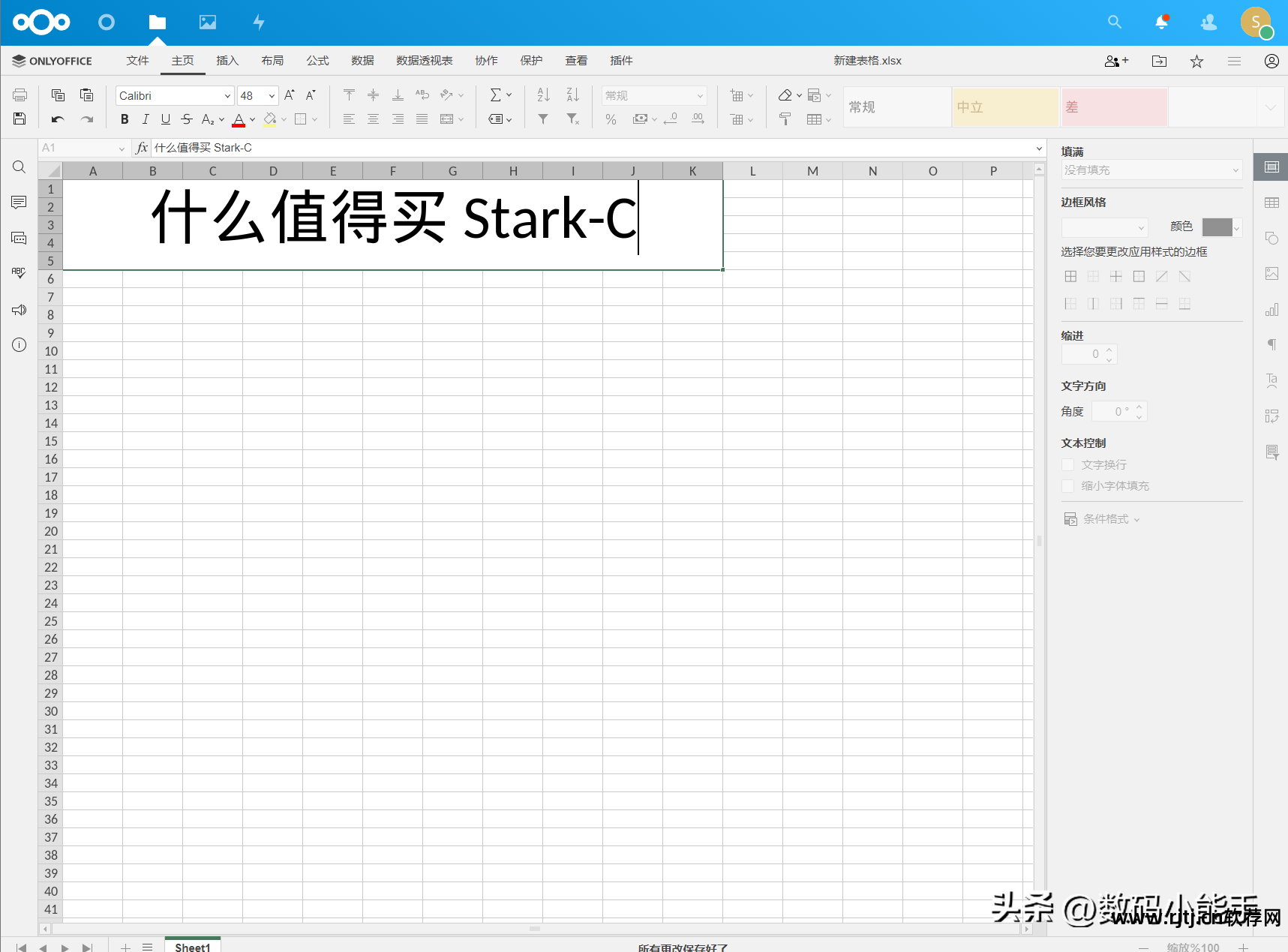1288x952 pixels.
Task: Enable the 文字换行 checkbox
Action: (1068, 465)
